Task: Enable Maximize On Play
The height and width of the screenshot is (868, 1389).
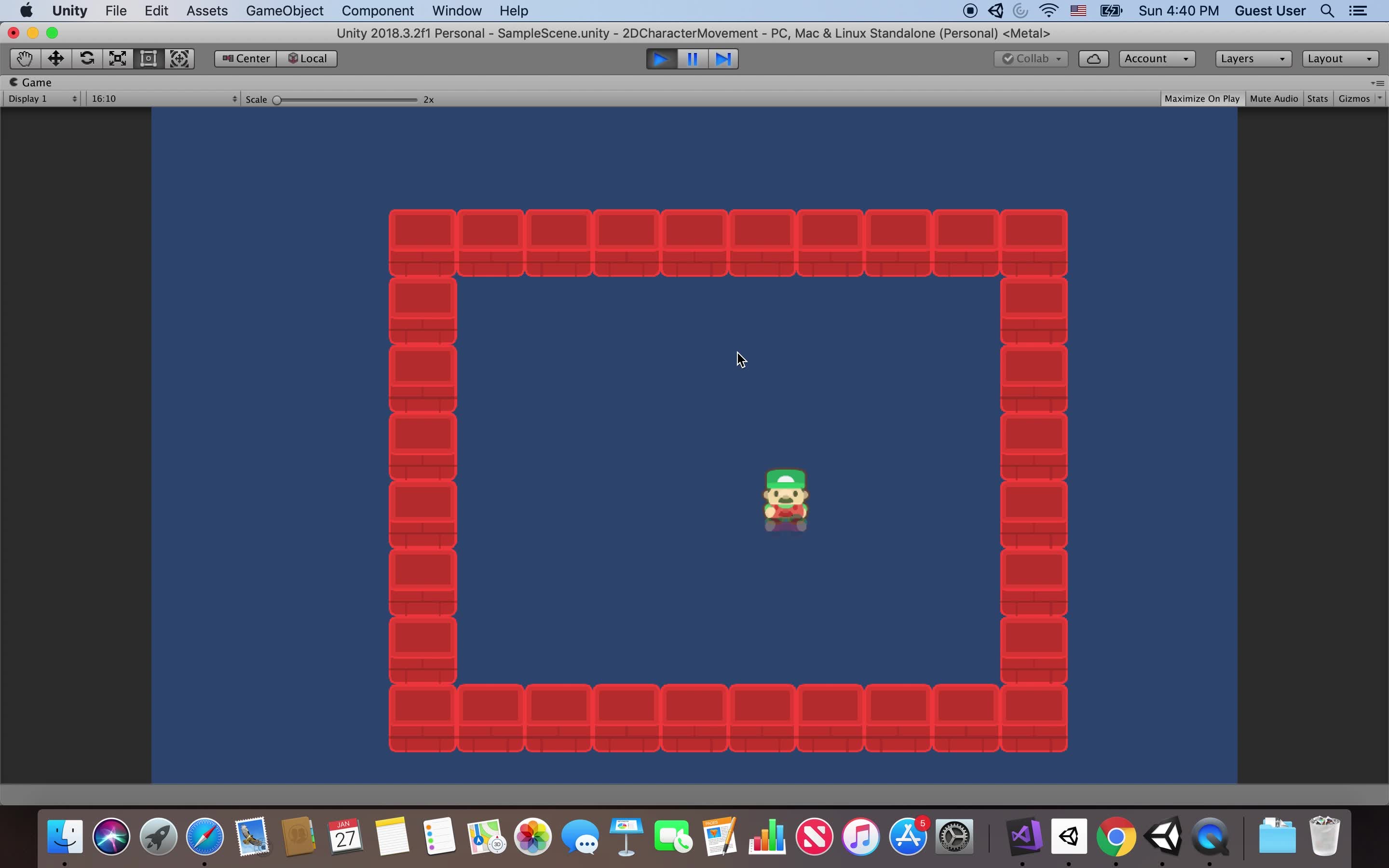Action: point(1201,98)
